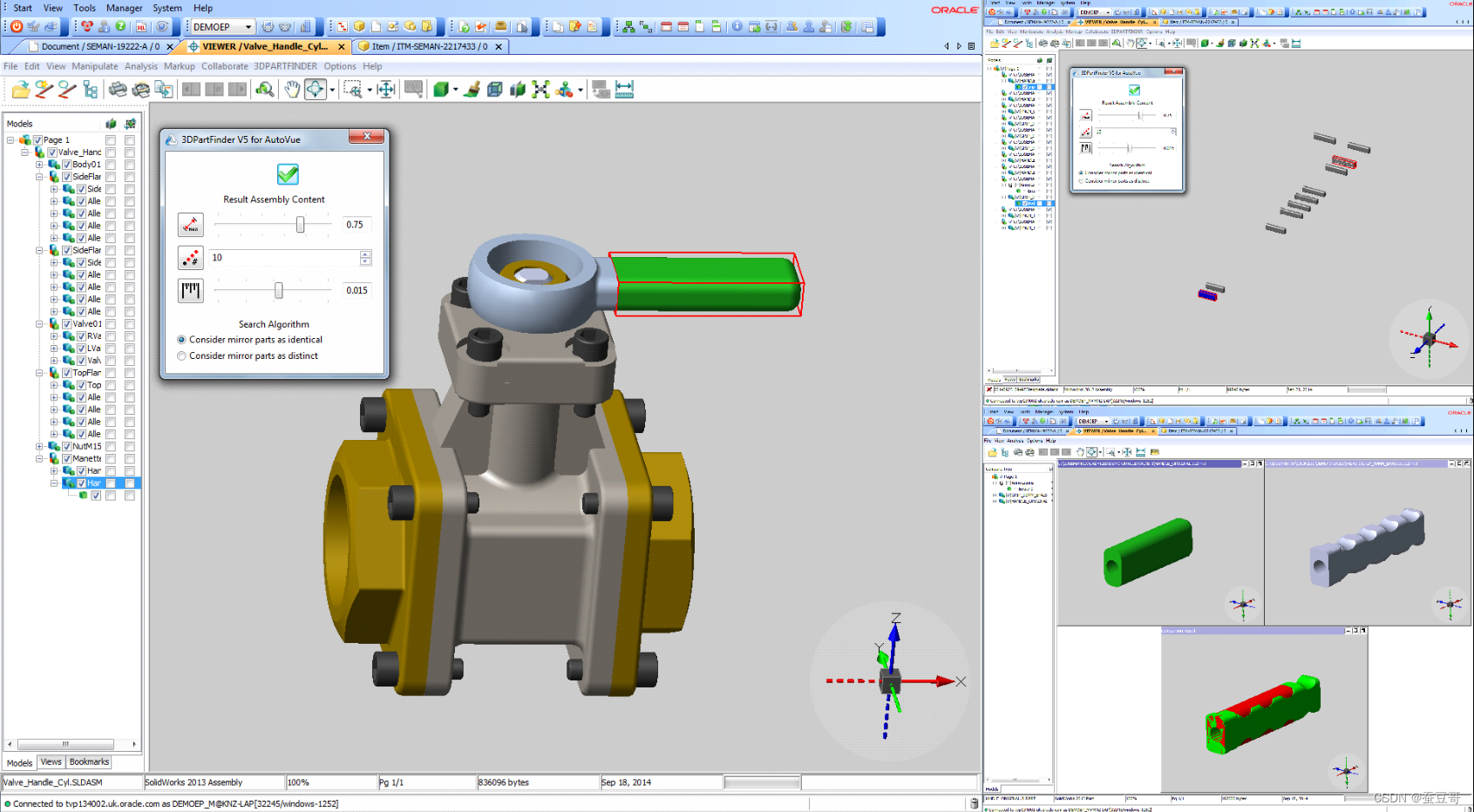Expand the Body01 tree node

pos(39,165)
